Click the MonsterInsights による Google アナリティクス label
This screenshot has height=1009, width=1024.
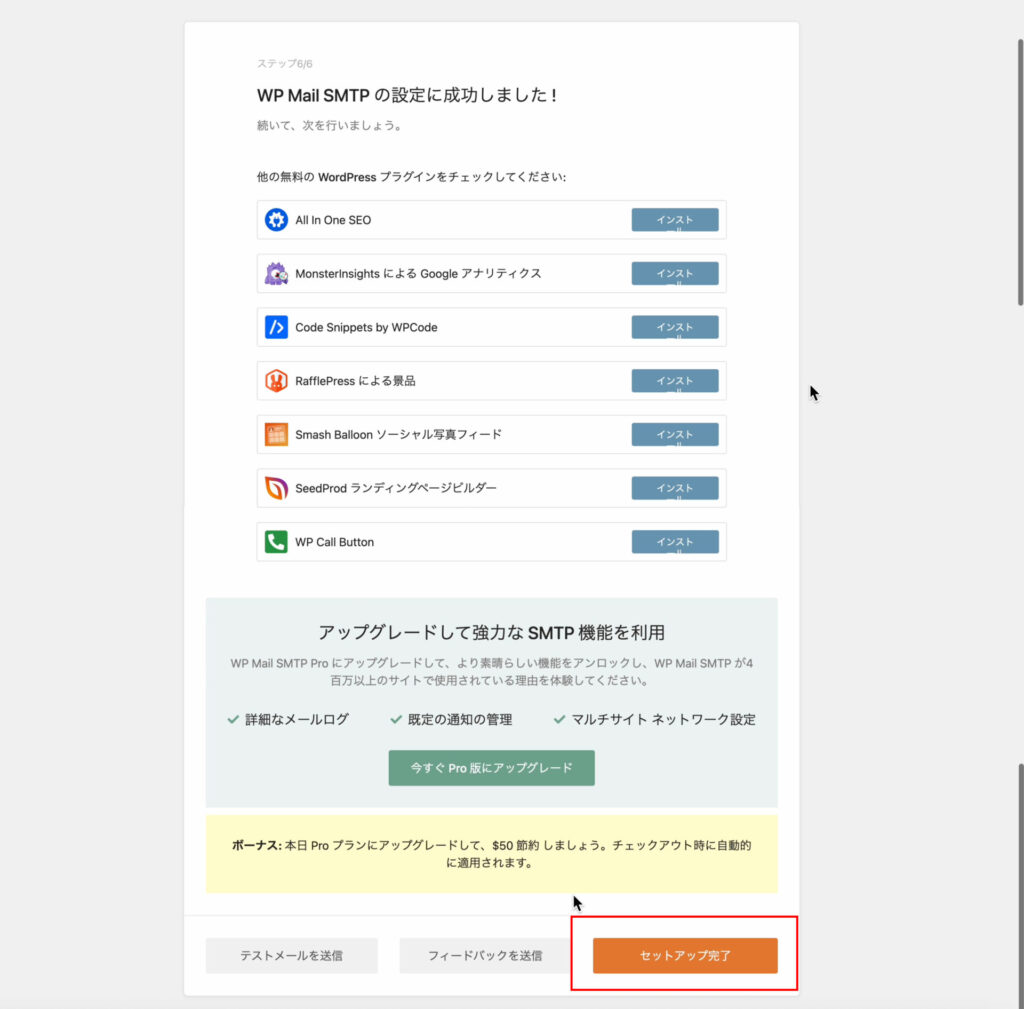(x=418, y=274)
